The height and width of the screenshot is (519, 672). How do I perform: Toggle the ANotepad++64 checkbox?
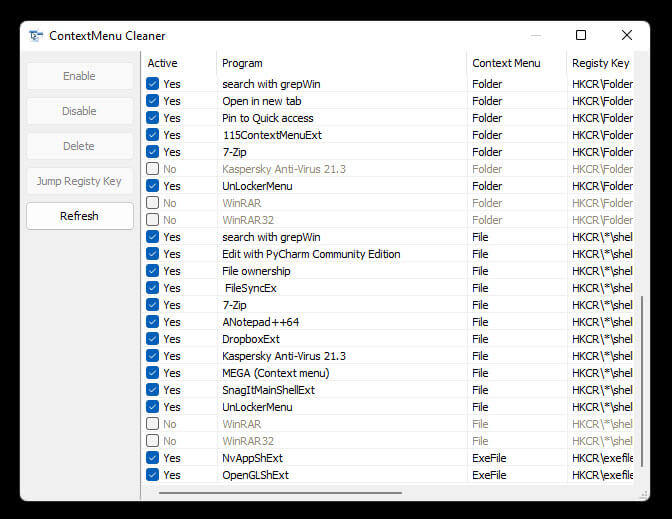pos(153,322)
